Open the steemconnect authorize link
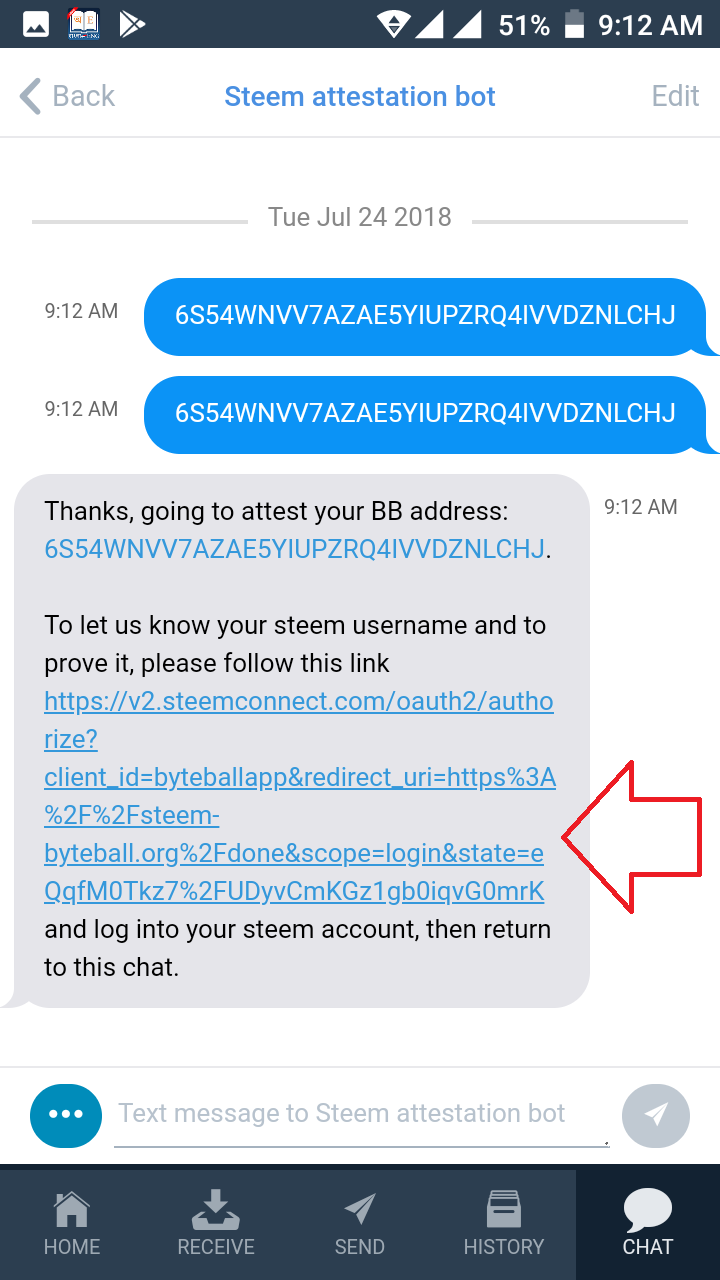The height and width of the screenshot is (1280, 720). pyautogui.click(x=299, y=796)
